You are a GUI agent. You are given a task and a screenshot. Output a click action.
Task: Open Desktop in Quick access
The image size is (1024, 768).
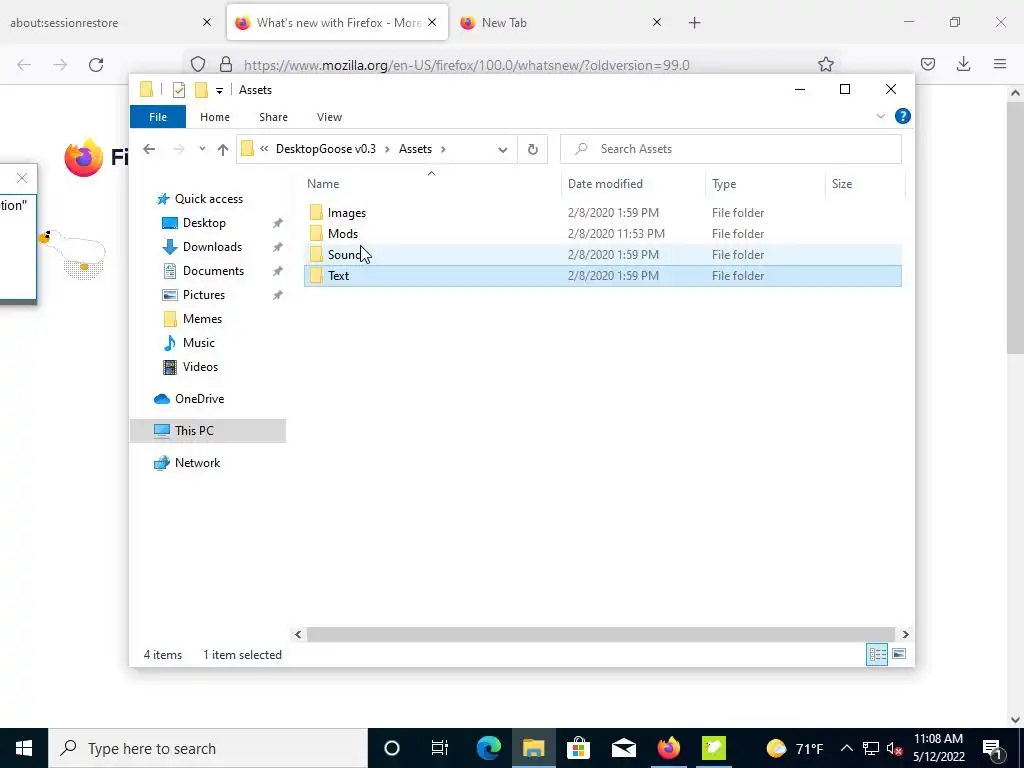click(204, 223)
